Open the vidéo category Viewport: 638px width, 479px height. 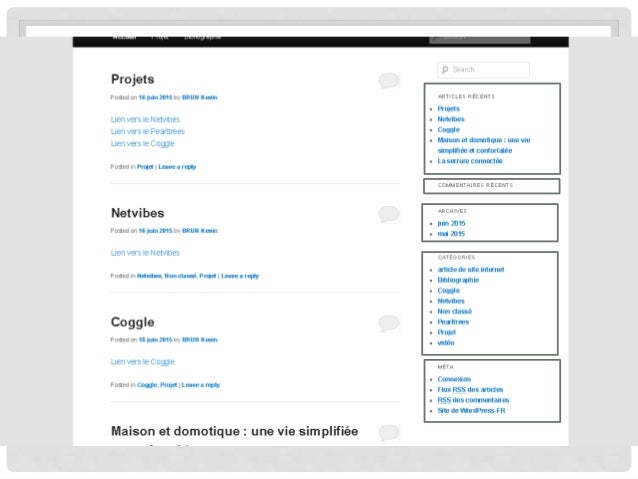click(x=446, y=343)
